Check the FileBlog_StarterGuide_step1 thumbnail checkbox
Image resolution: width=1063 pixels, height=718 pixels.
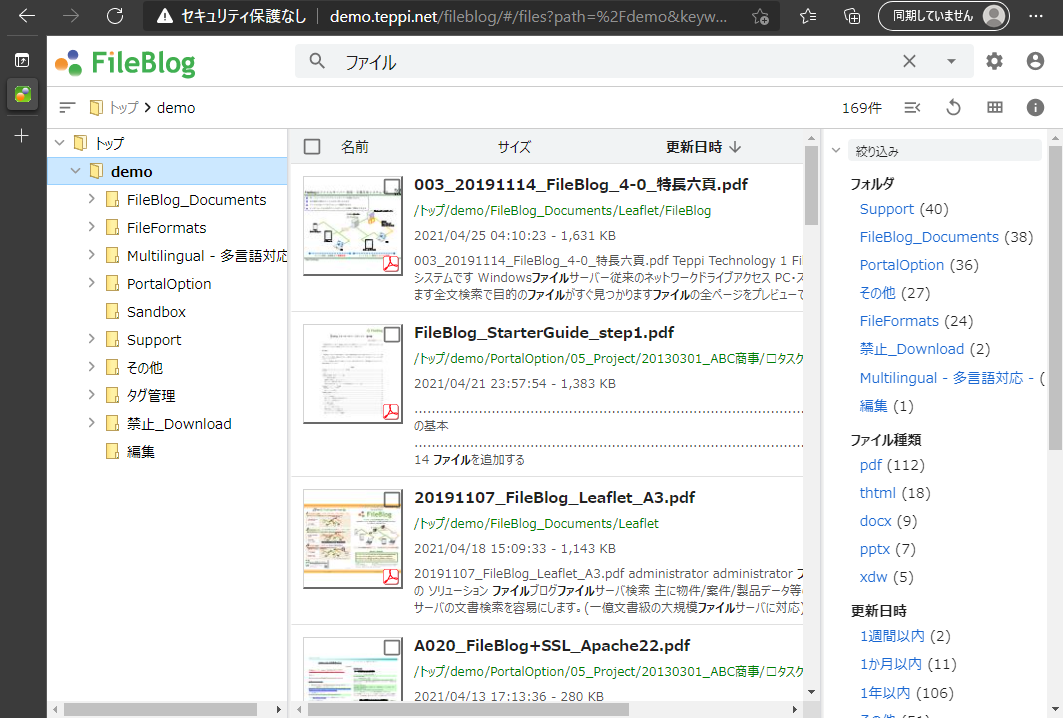coord(392,334)
